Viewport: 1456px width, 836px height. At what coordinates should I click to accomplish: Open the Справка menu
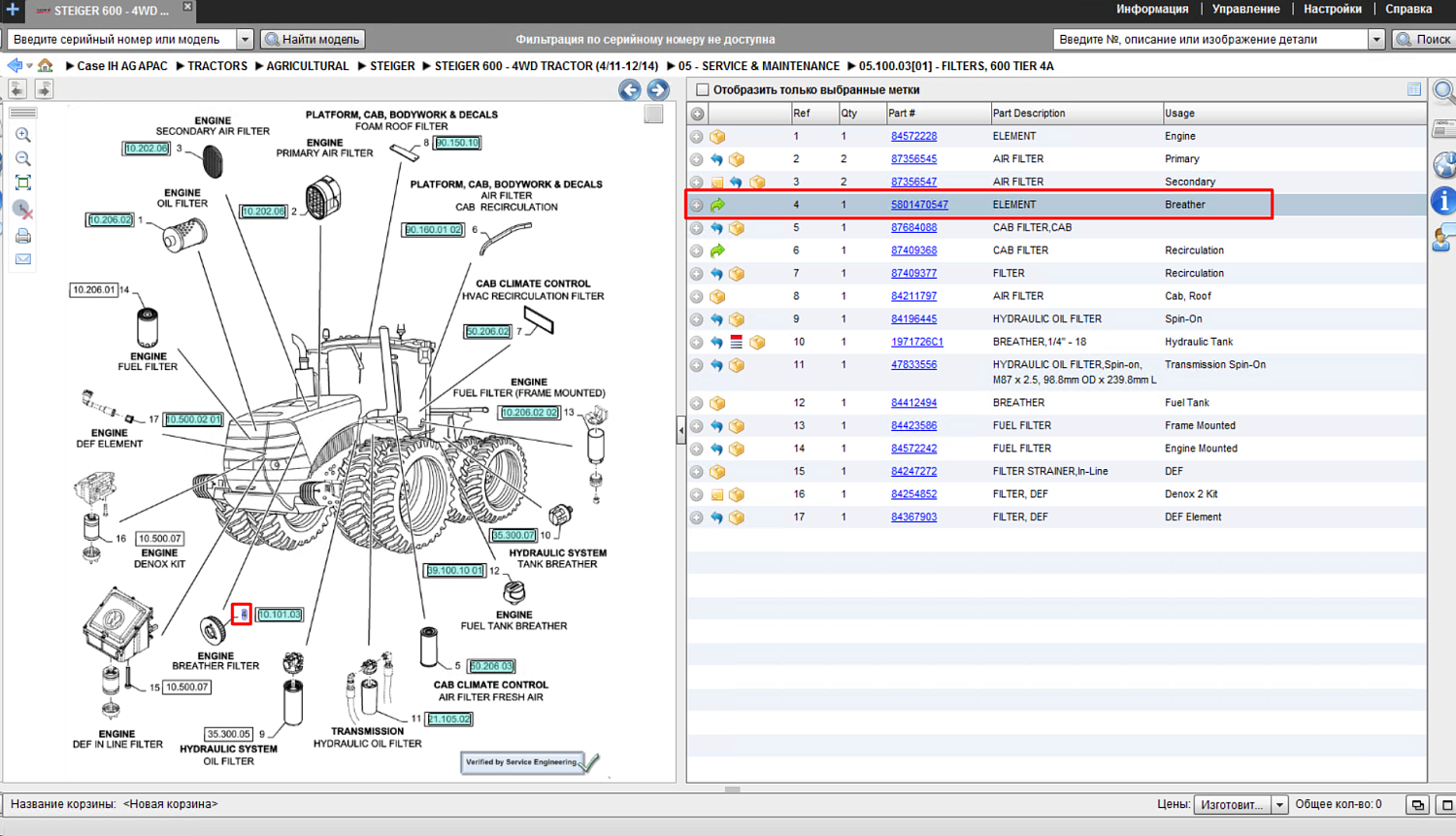pyautogui.click(x=1408, y=10)
